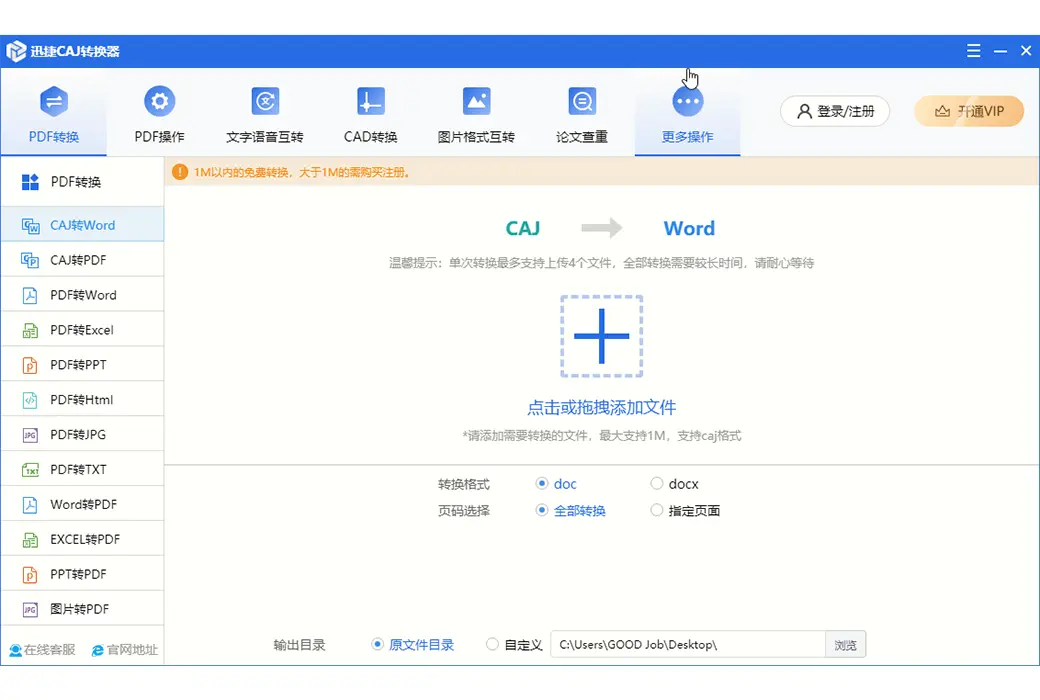Image resolution: width=1040 pixels, height=700 pixels.
Task: Click the PDF转Excel sidebar icon
Action: tap(30, 330)
